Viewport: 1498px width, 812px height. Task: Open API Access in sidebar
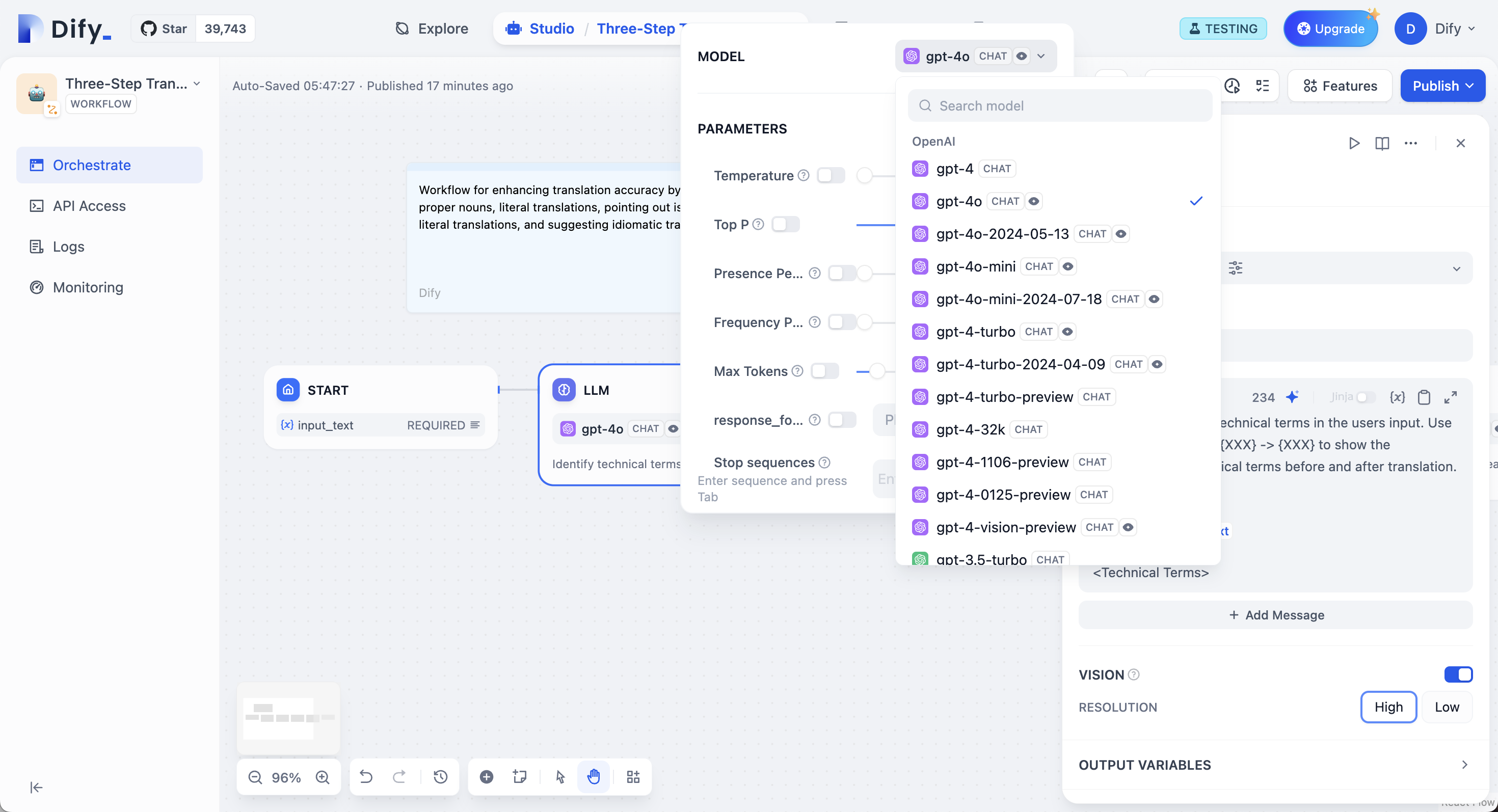tap(110, 206)
